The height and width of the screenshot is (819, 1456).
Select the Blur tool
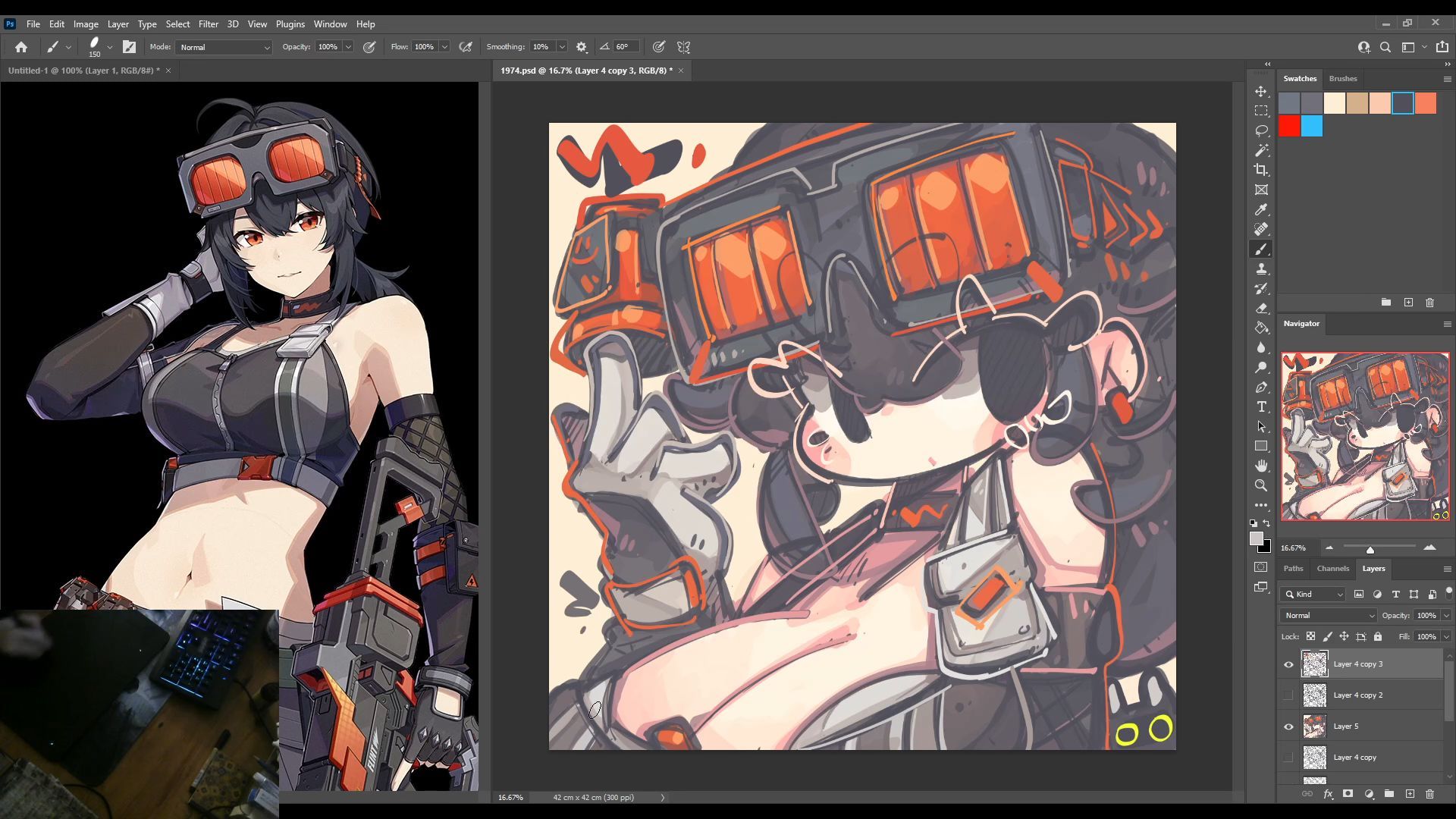1261,347
